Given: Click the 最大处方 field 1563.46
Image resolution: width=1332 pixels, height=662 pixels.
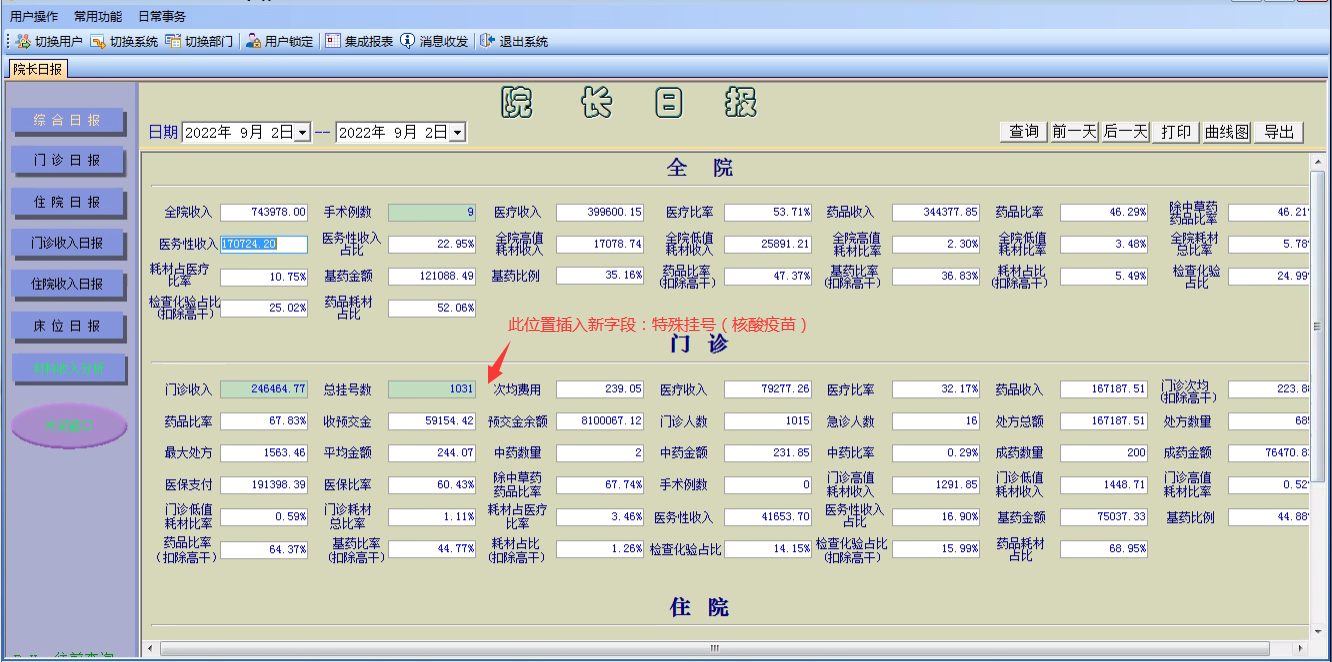Looking at the screenshot, I should [x=264, y=453].
